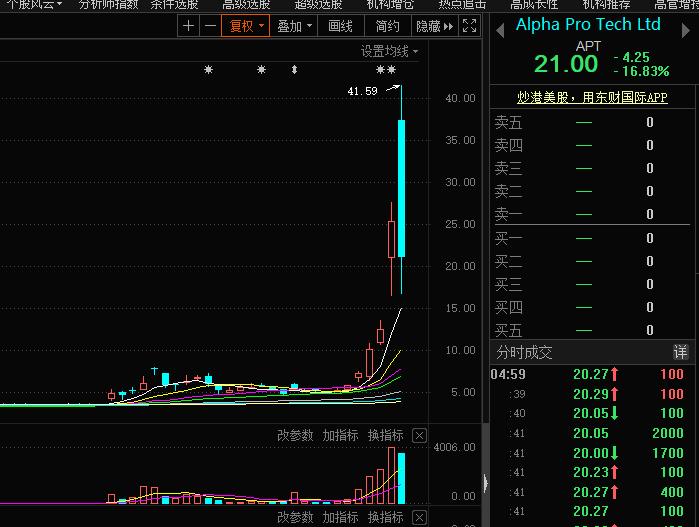Click the cyan volume bar at right

tap(401, 478)
